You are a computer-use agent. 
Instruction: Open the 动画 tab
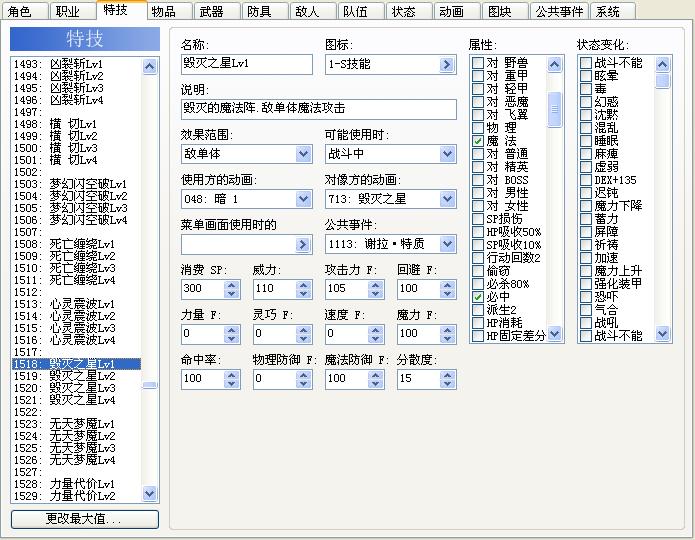[457, 11]
